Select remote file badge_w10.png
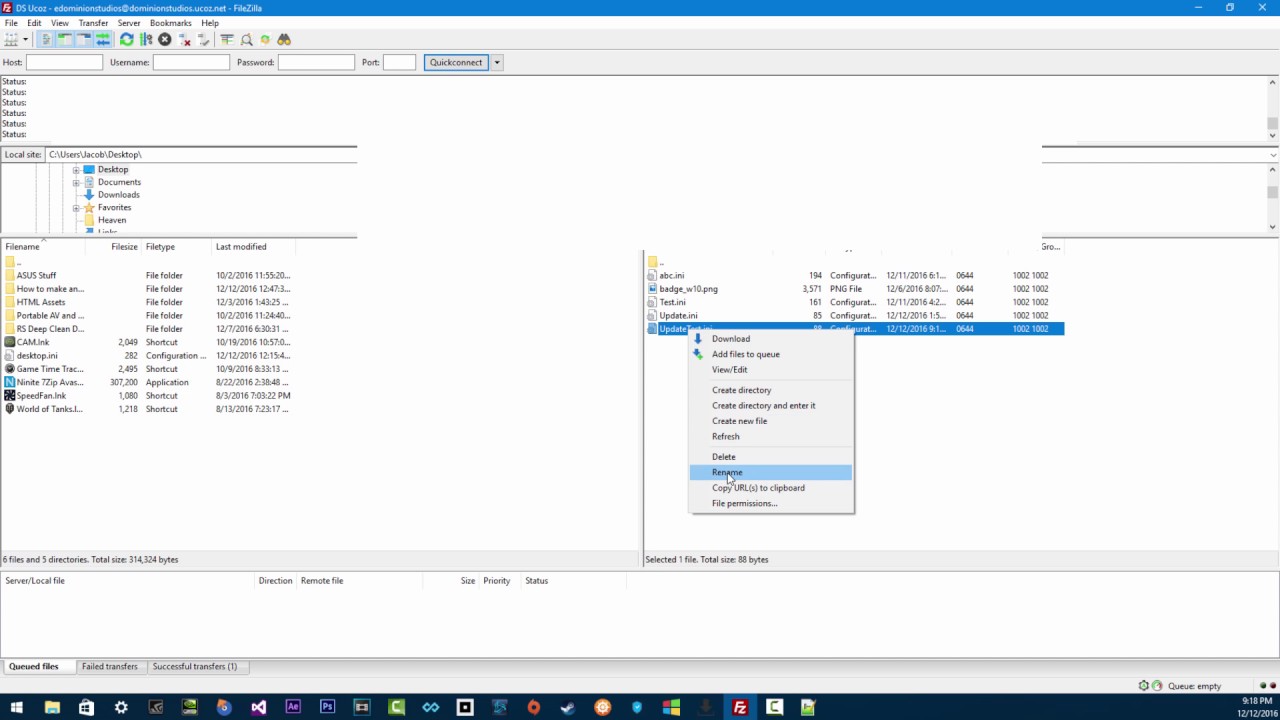This screenshot has width=1280, height=720. pos(688,289)
